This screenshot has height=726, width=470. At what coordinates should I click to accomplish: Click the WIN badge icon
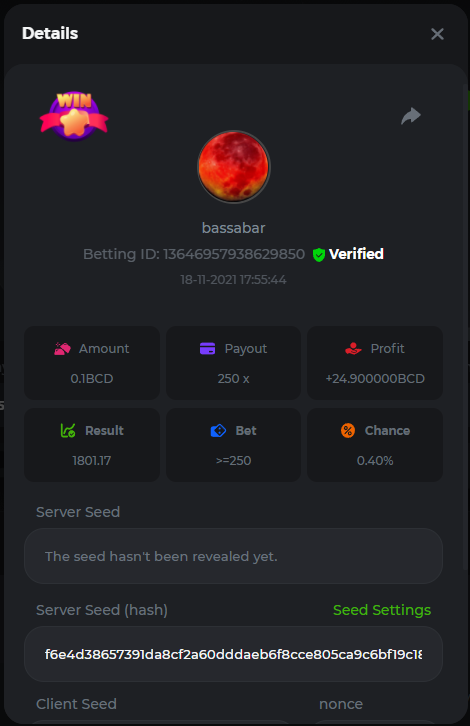pyautogui.click(x=74, y=116)
